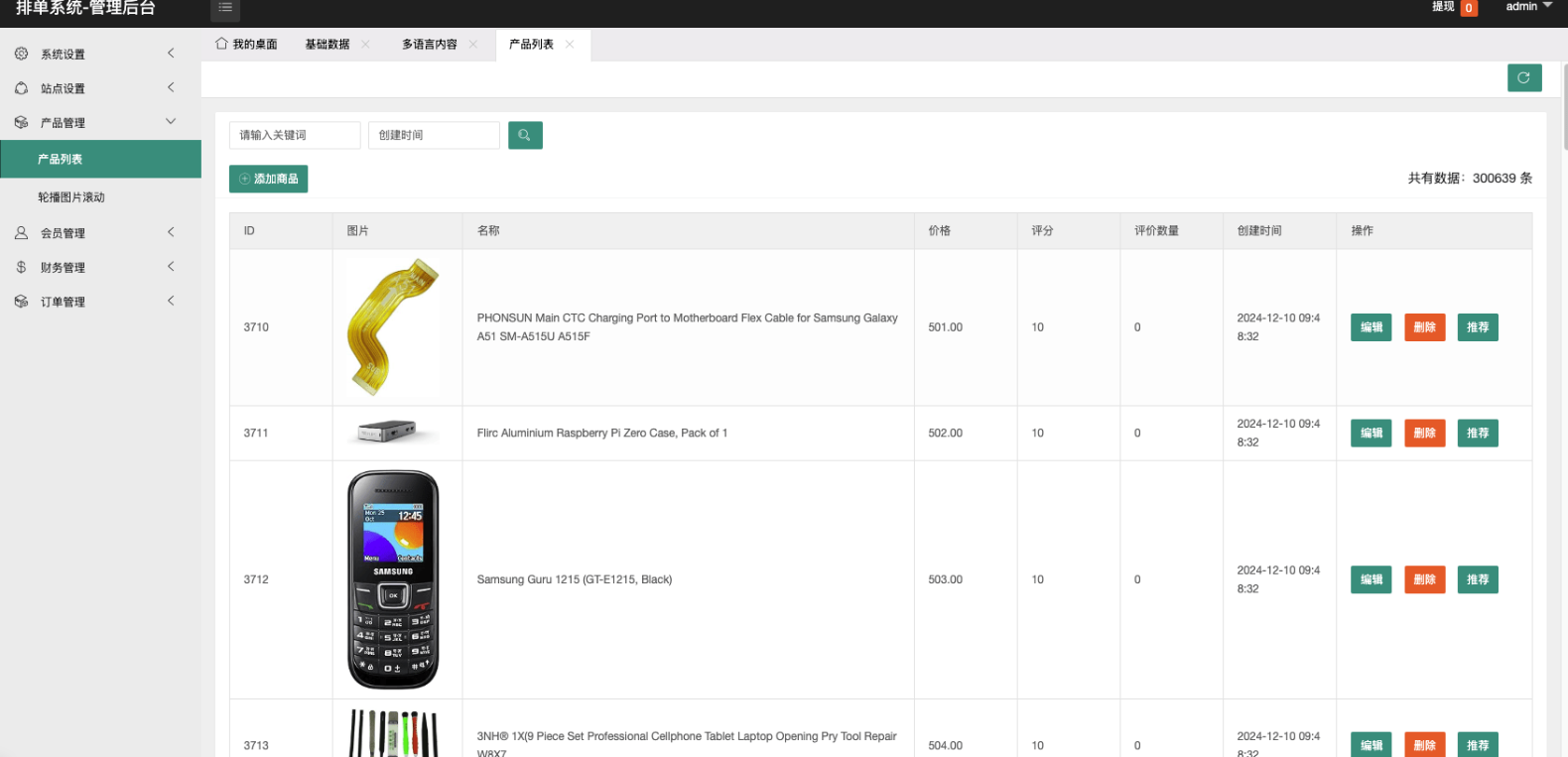The image size is (1568, 757).
Task: Click the magnifier search button
Action: coord(525,135)
